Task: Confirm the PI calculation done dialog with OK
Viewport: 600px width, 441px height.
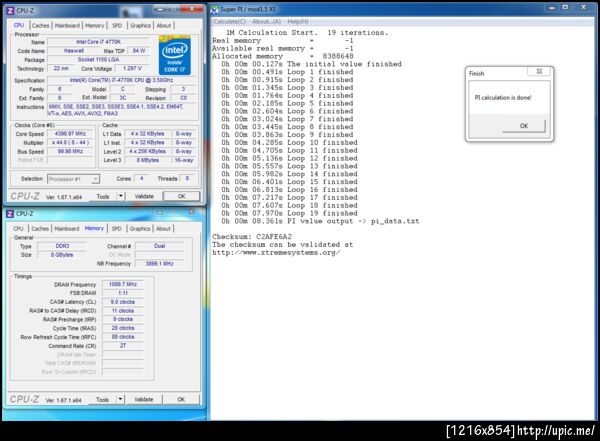Action: 524,126
